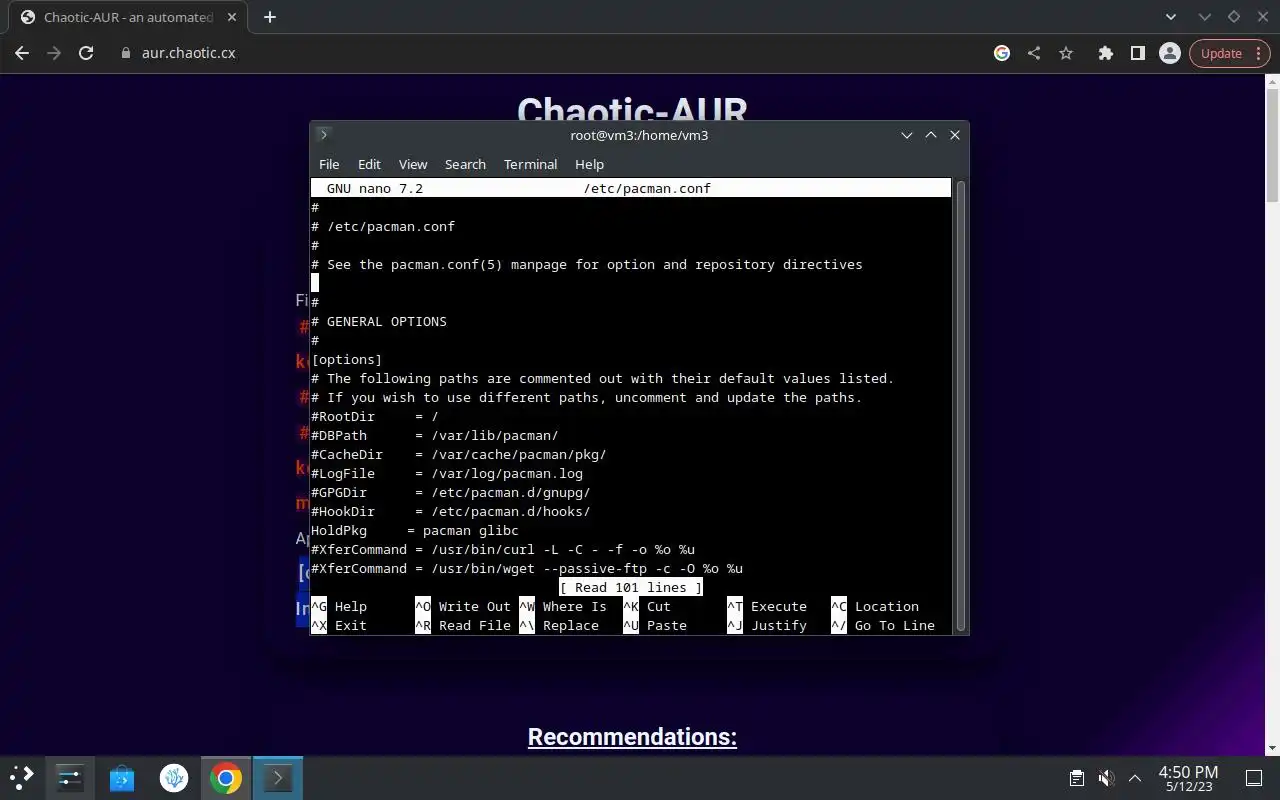Click the Chrome forward arrow
Viewport: 1280px width, 800px height.
[54, 53]
